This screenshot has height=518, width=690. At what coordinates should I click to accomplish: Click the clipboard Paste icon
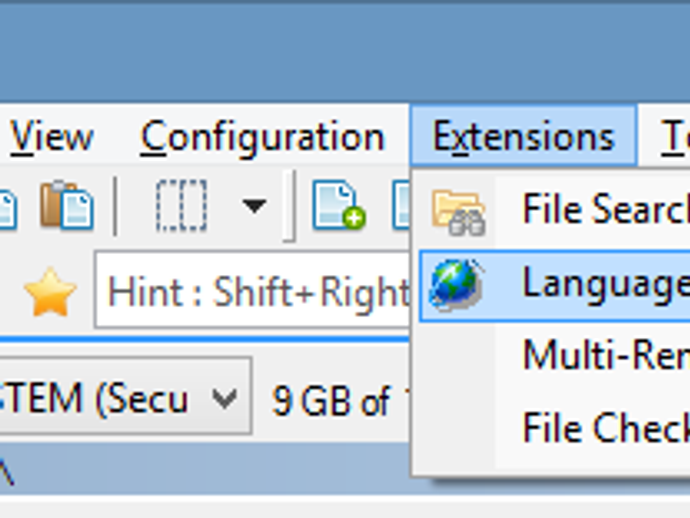67,205
